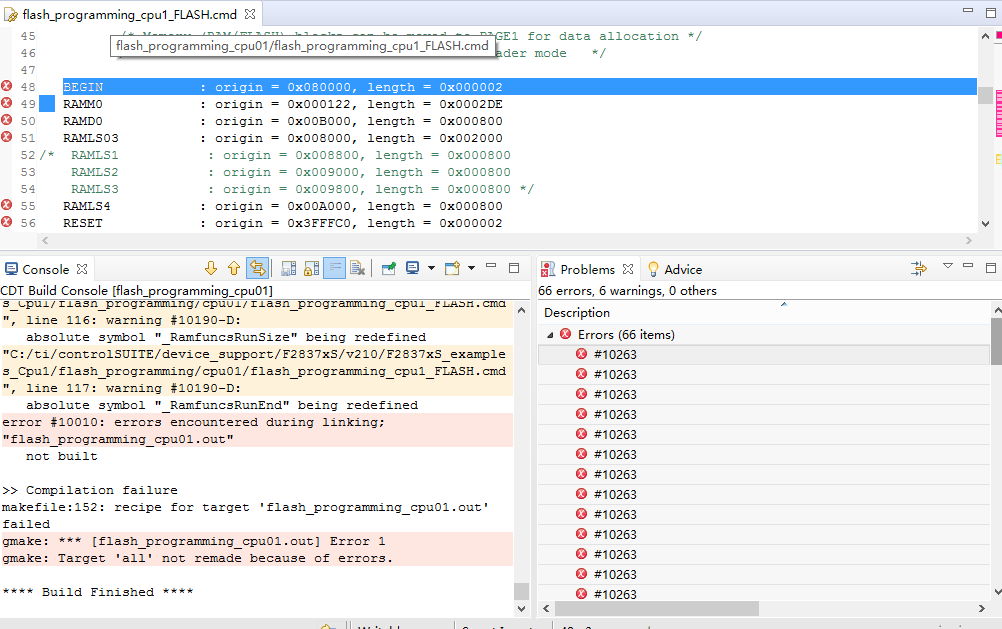This screenshot has height=629, width=1002.
Task: Jump to previous error in Console
Action: [x=234, y=268]
